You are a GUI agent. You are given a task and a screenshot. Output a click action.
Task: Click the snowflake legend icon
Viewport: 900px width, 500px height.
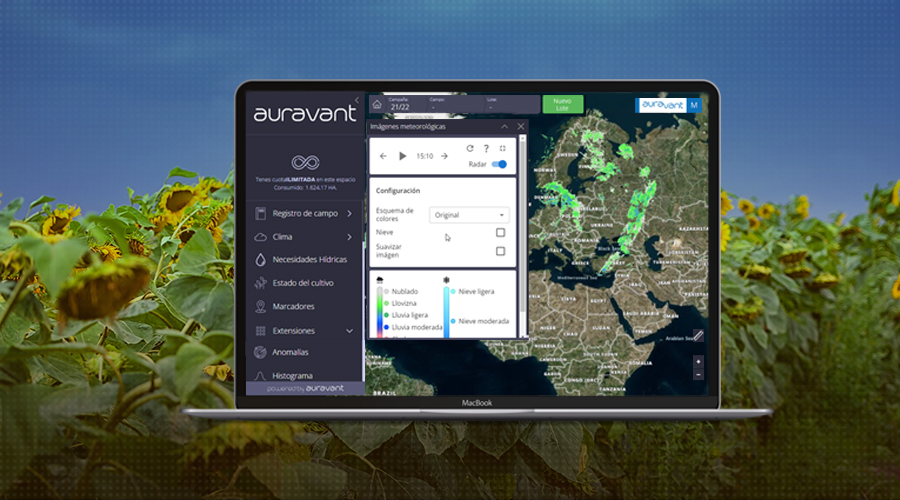pos(446,280)
